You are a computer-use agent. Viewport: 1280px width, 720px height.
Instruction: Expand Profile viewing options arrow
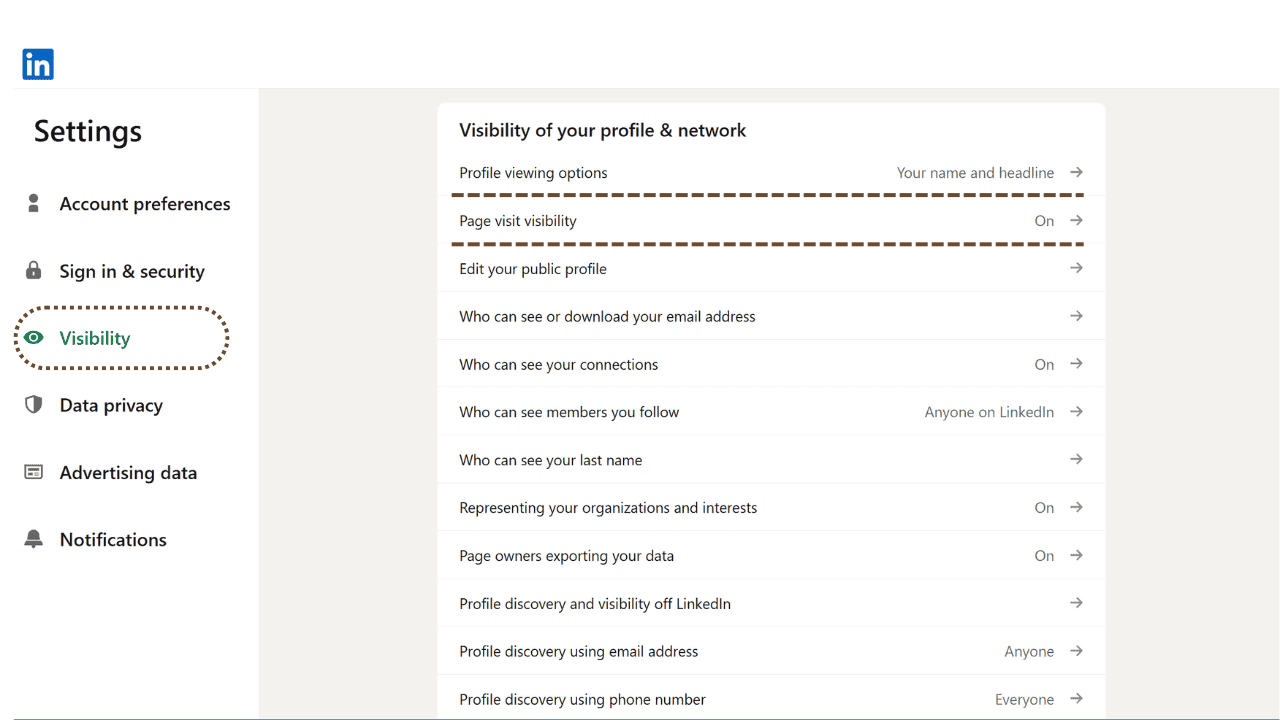(1076, 172)
